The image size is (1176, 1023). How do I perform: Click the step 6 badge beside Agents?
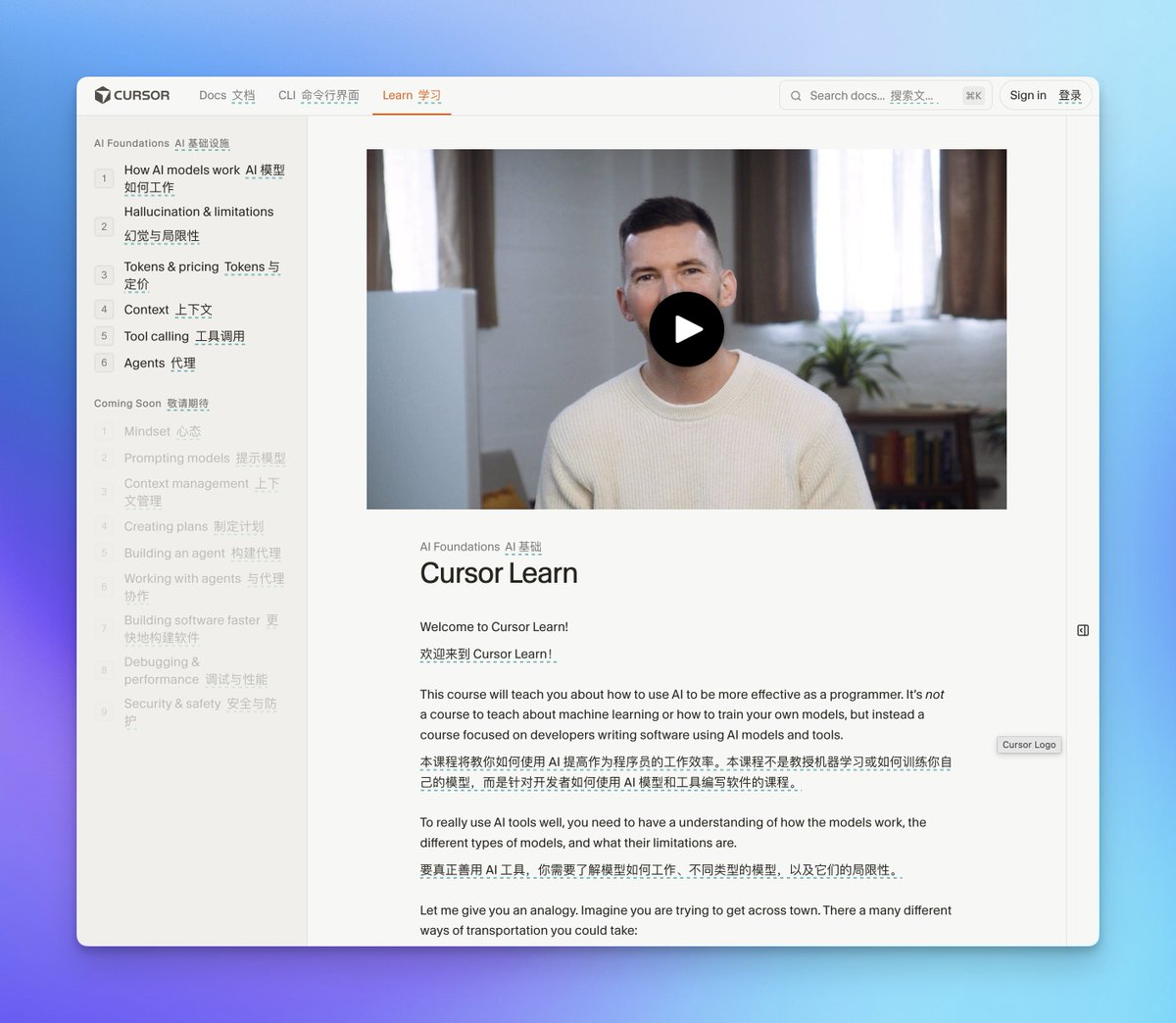[x=104, y=363]
